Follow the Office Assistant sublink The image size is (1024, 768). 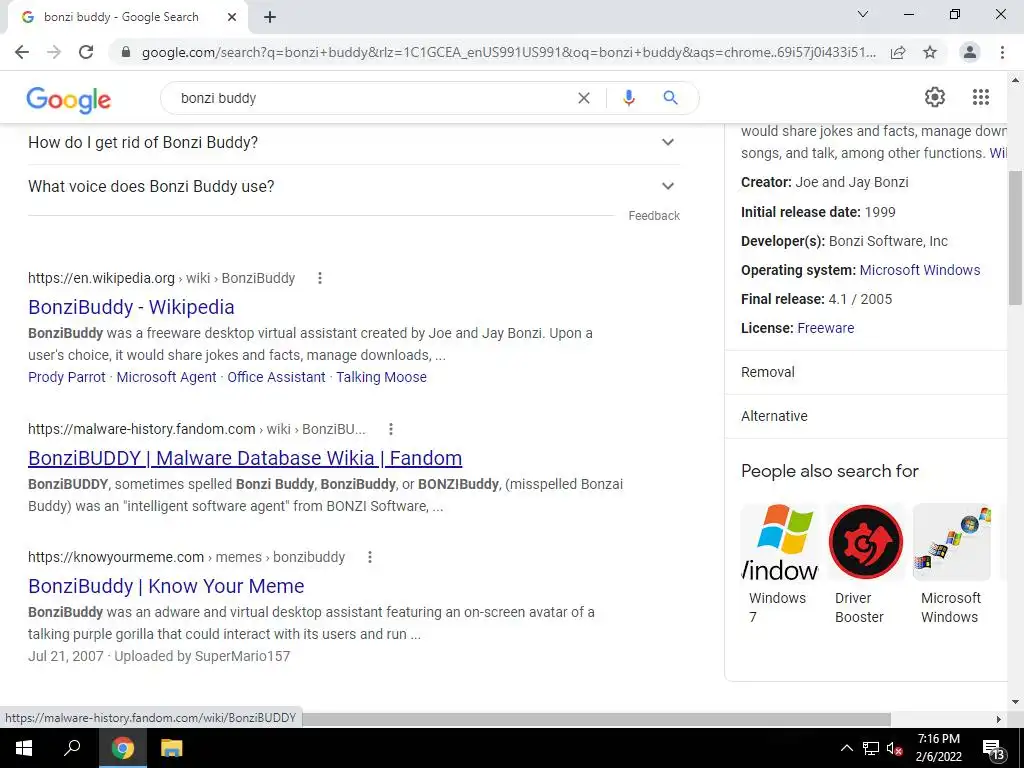(x=276, y=377)
